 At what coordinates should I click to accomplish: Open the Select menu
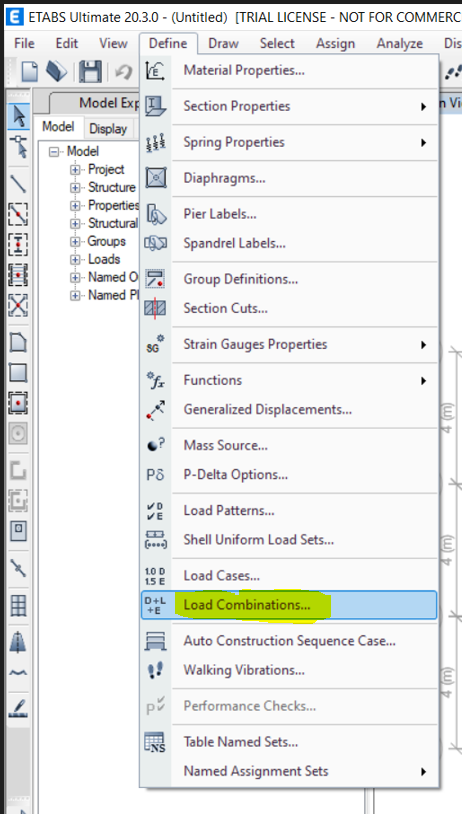[x=277, y=43]
